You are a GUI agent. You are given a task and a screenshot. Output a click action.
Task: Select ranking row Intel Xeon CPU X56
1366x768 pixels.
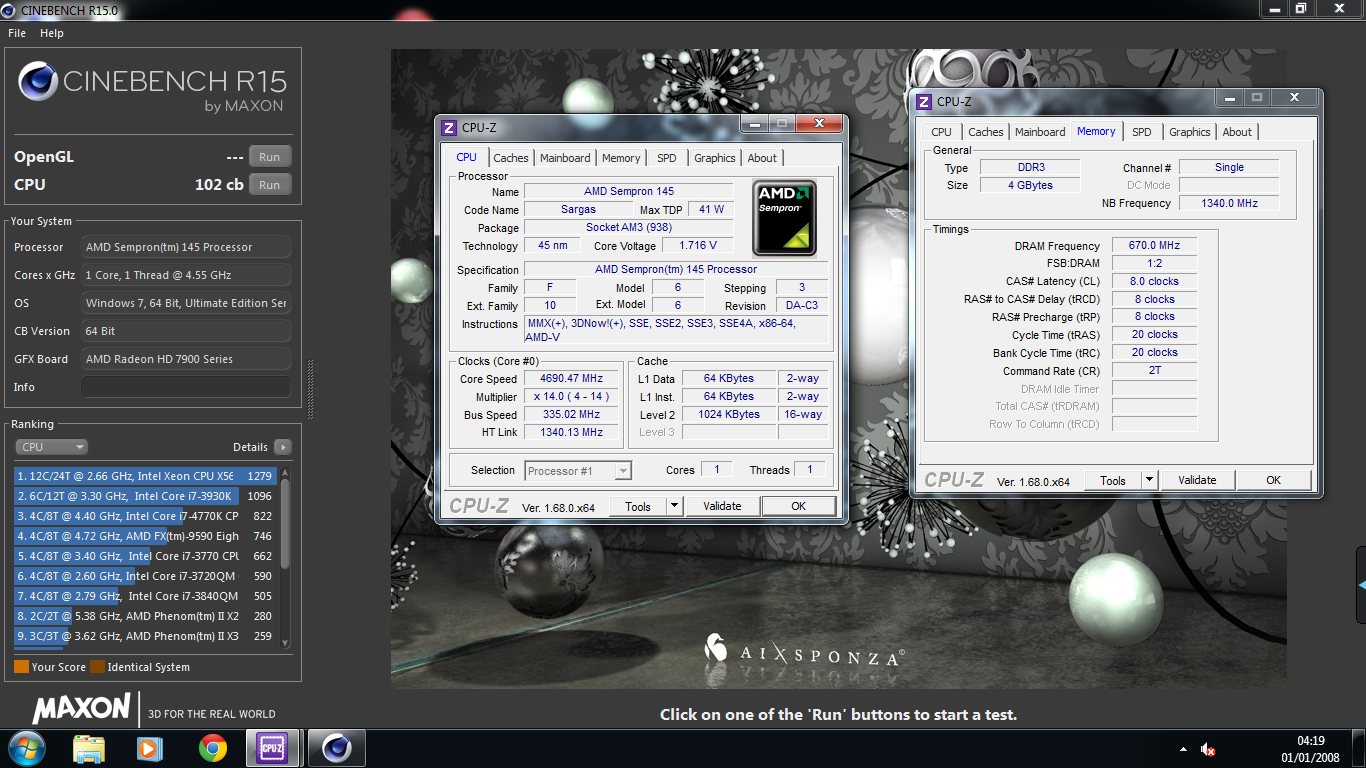click(x=145, y=476)
